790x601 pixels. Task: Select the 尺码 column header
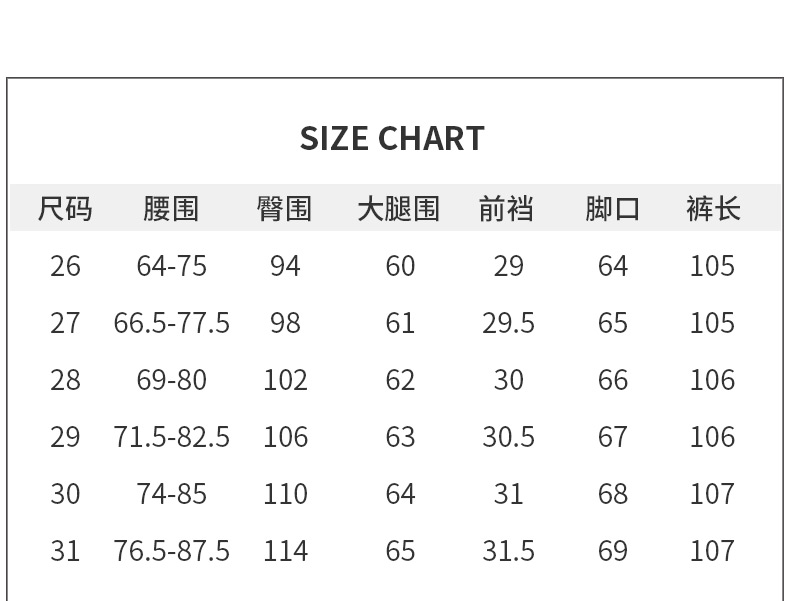pos(65,209)
